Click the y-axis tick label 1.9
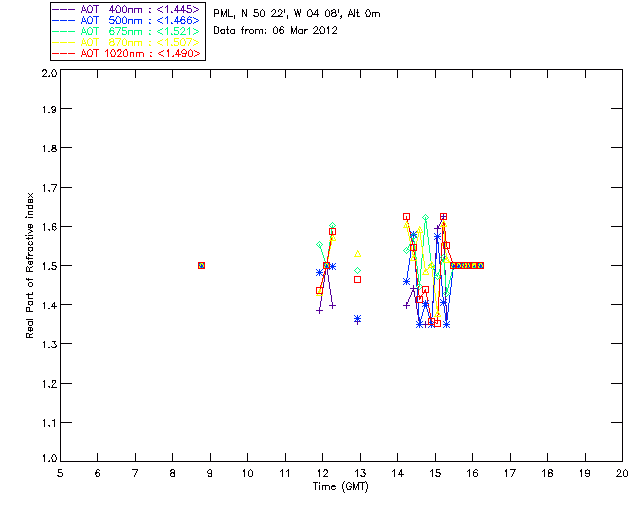The height and width of the screenshot is (512, 640). pyautogui.click(x=49, y=109)
